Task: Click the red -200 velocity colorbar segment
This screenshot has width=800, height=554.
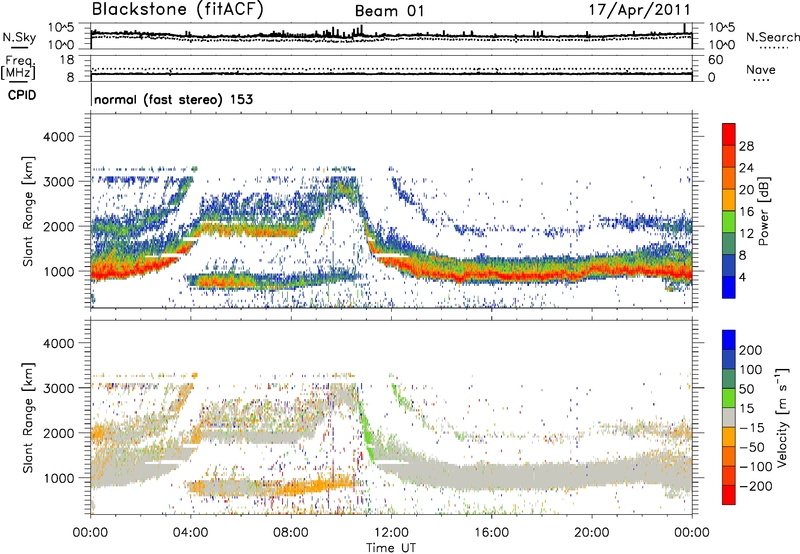Action: (x=729, y=495)
